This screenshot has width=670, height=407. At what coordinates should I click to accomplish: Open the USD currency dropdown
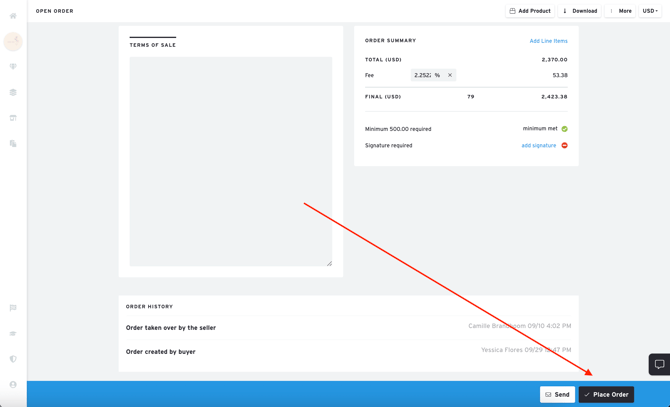650,11
